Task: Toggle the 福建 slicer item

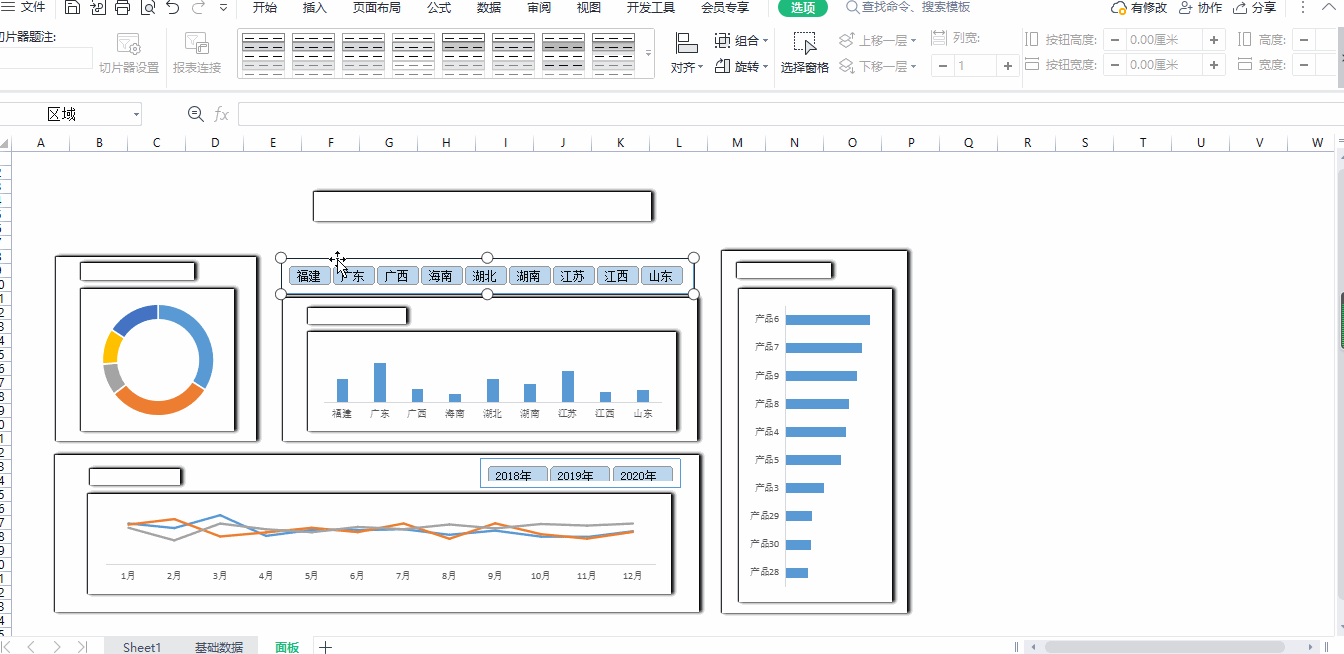Action: click(x=308, y=276)
